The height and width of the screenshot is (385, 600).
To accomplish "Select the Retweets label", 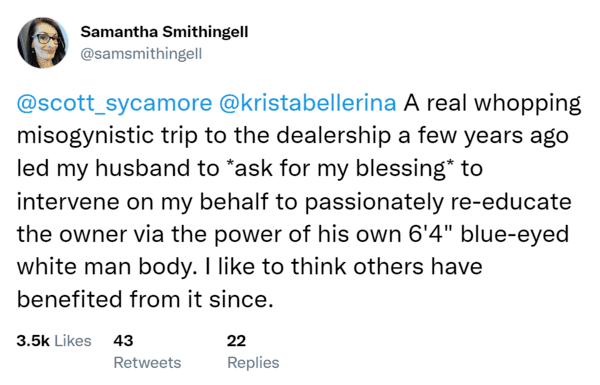I will [x=147, y=362].
